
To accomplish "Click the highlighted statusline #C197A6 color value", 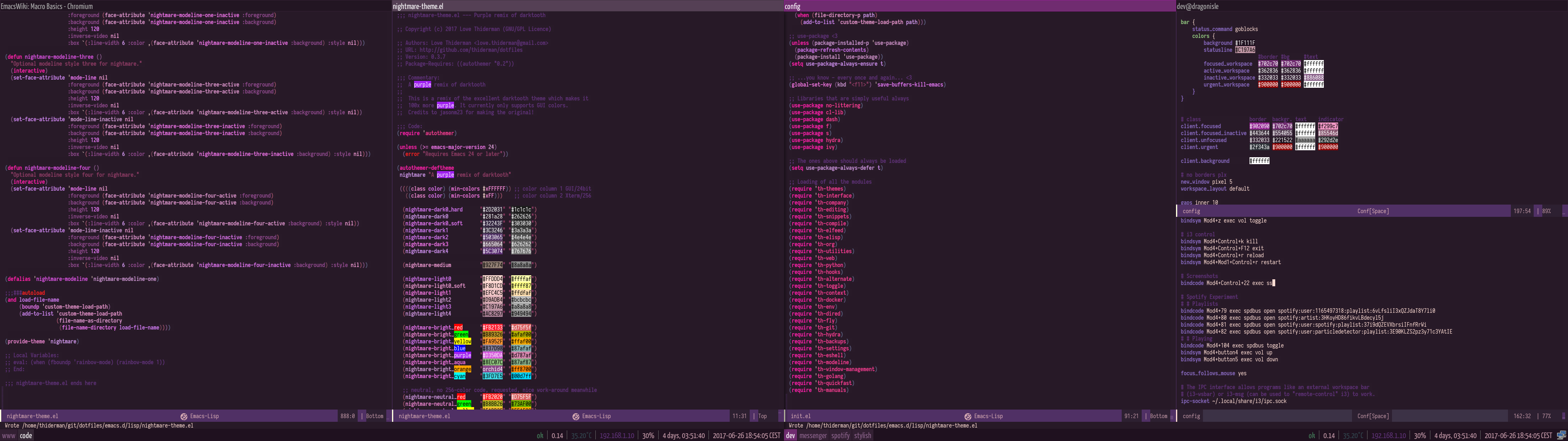I will [x=1245, y=50].
